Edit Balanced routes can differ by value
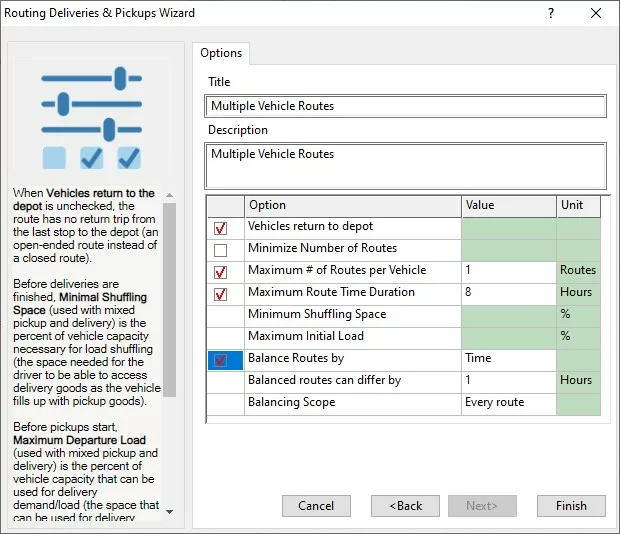The width and height of the screenshot is (620, 534). tap(508, 381)
